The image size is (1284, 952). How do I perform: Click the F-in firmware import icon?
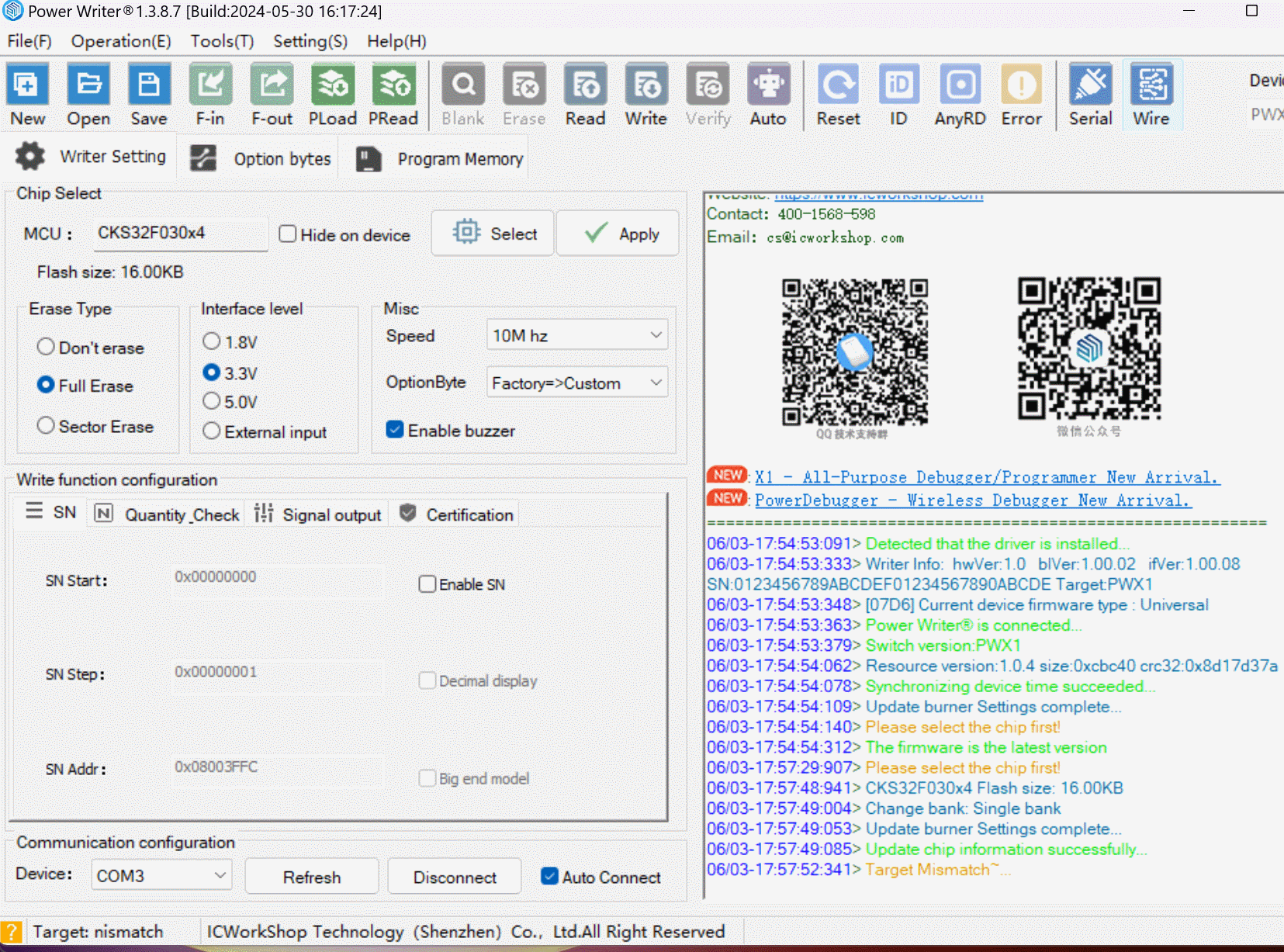point(210,95)
